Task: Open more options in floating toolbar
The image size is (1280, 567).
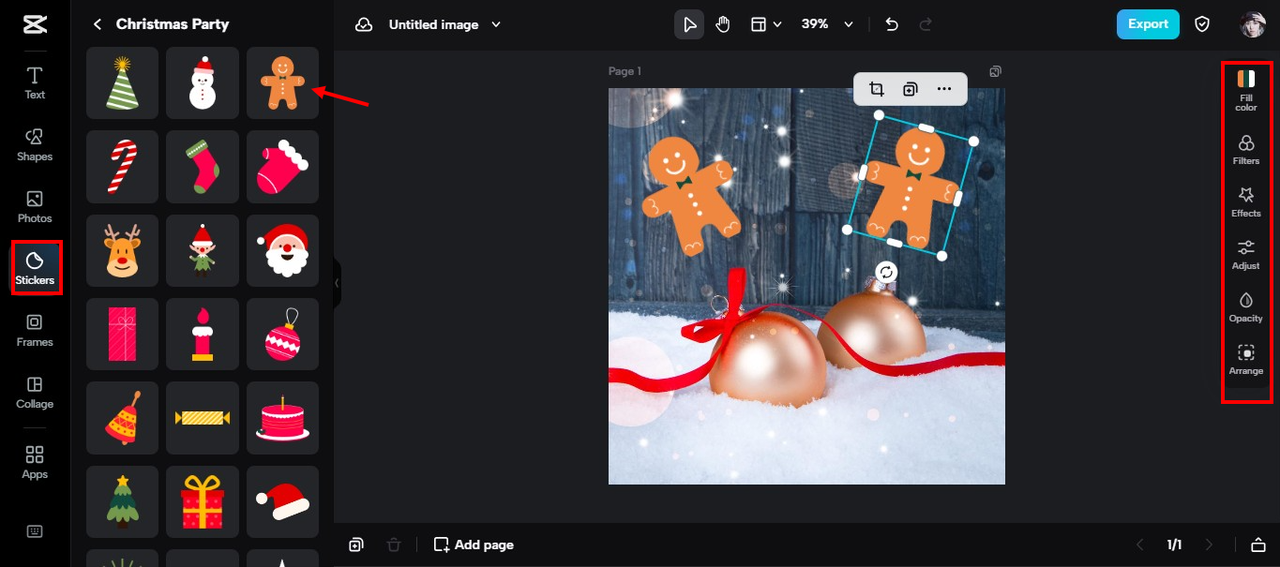Action: (x=944, y=89)
